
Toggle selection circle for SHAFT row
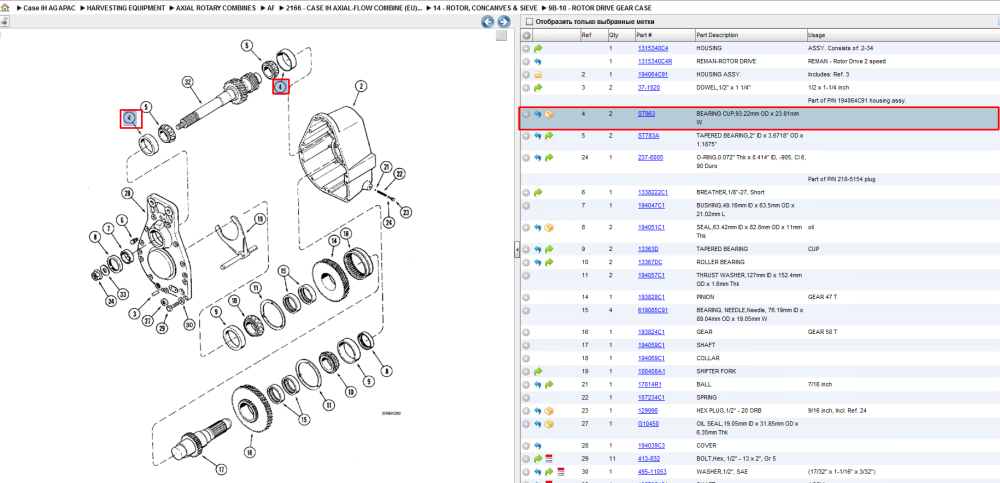[526, 345]
